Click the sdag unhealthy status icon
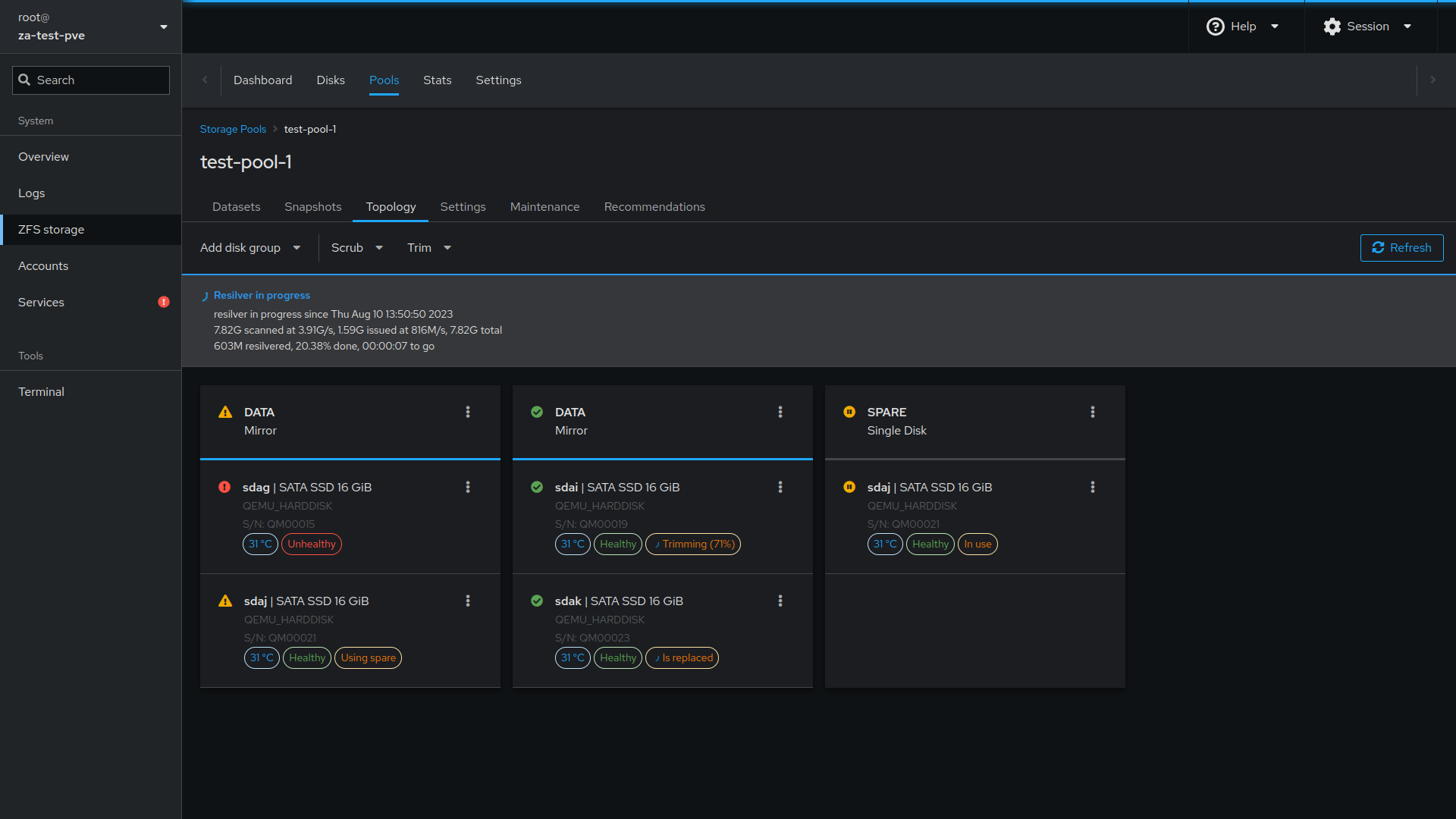The image size is (1456, 819). tap(224, 487)
